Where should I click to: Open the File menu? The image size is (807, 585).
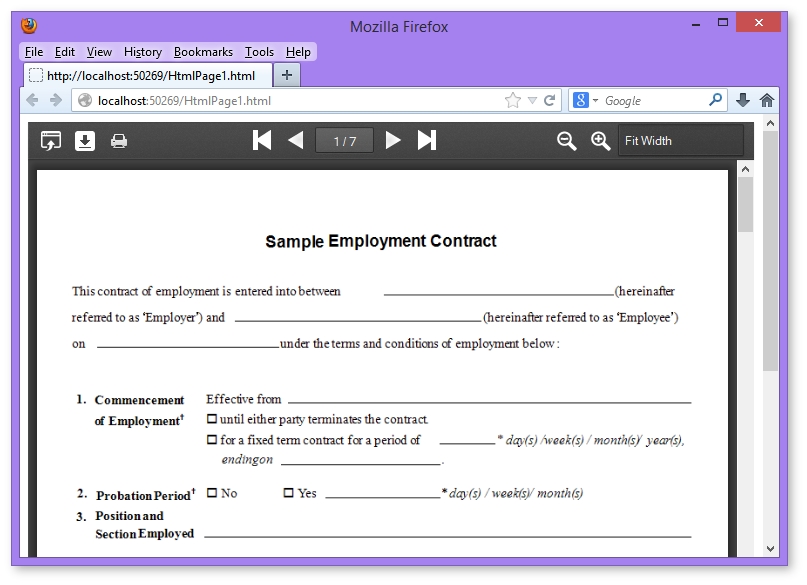[34, 52]
